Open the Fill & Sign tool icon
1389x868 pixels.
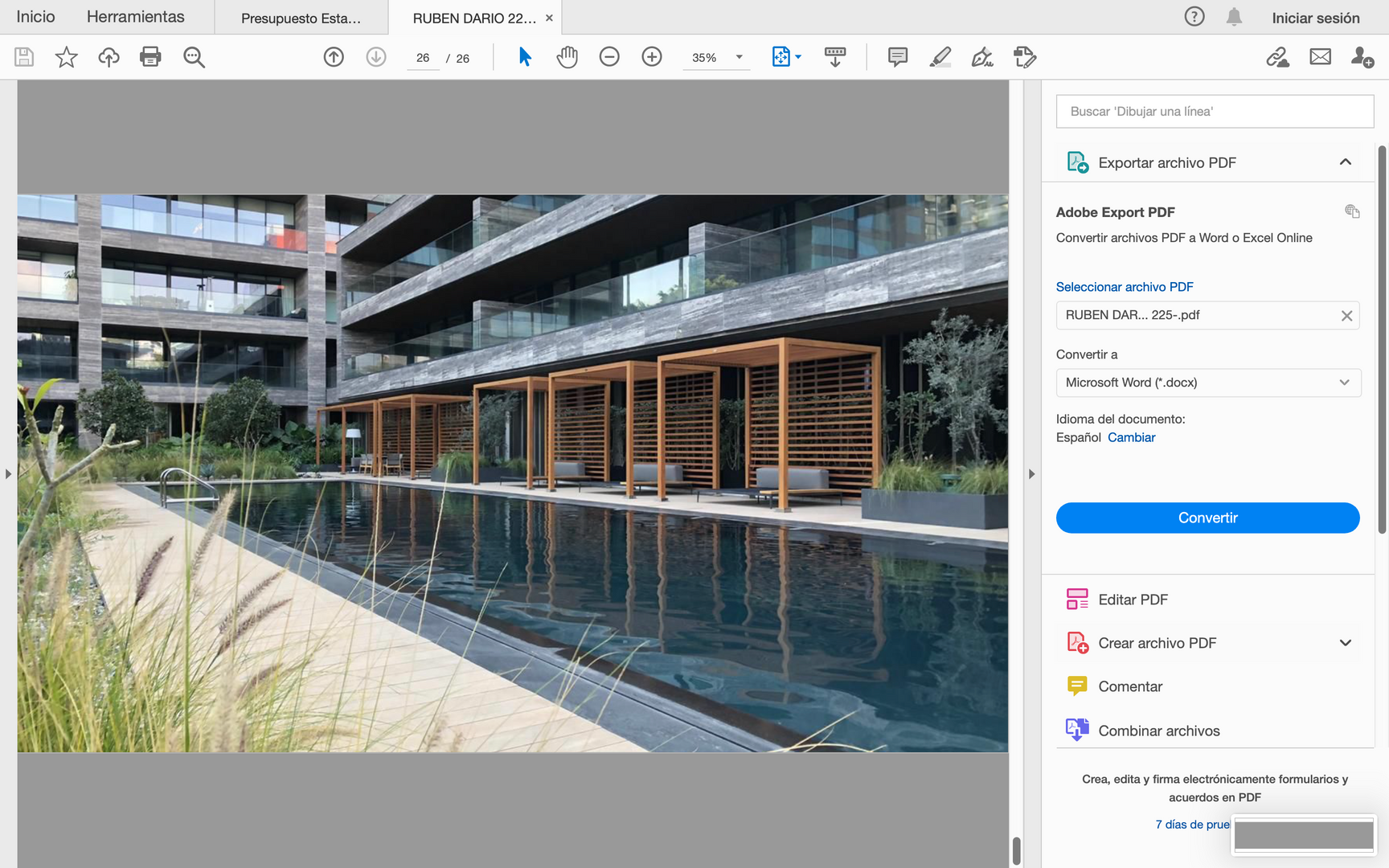click(982, 57)
